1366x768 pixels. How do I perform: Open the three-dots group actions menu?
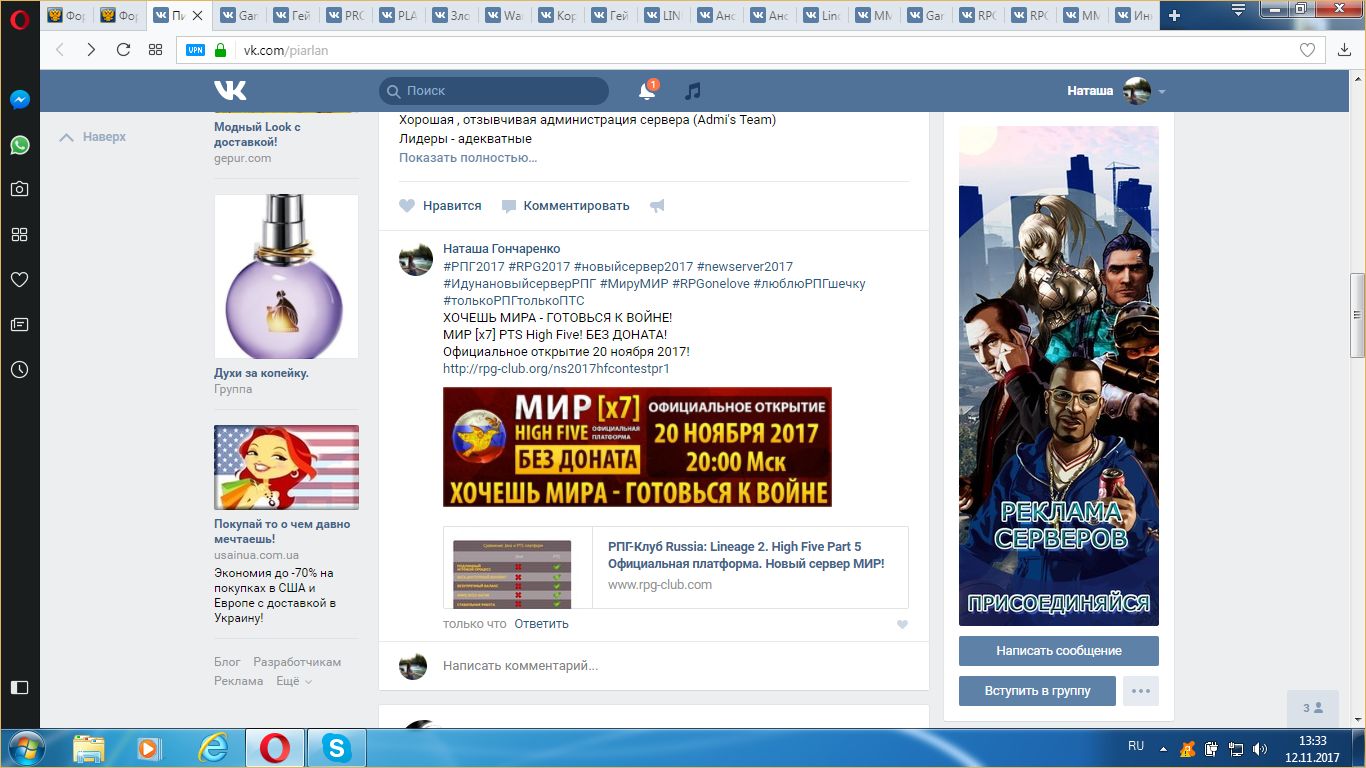1140,691
